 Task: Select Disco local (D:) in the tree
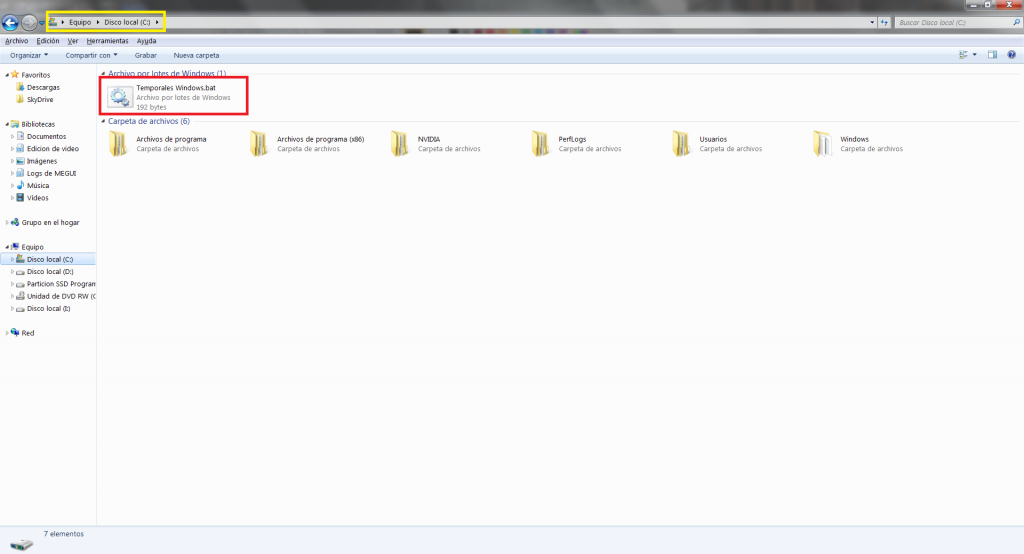click(50, 272)
